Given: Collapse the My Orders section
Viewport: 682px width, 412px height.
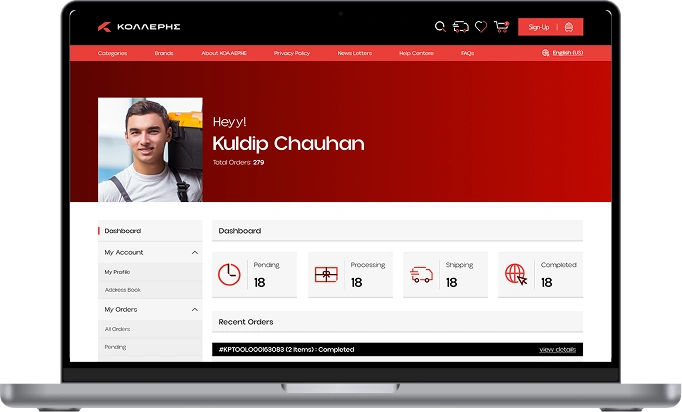Looking at the screenshot, I should point(194,310).
